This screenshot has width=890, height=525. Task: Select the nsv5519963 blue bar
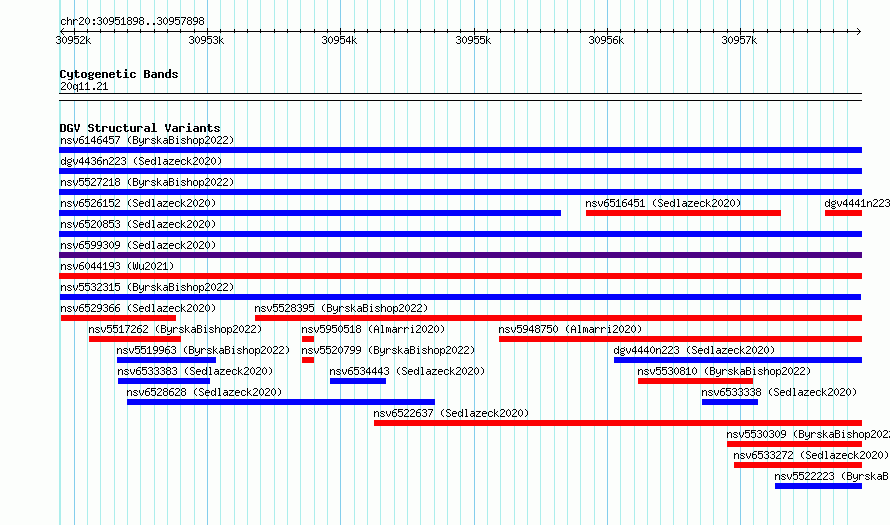[166, 360]
